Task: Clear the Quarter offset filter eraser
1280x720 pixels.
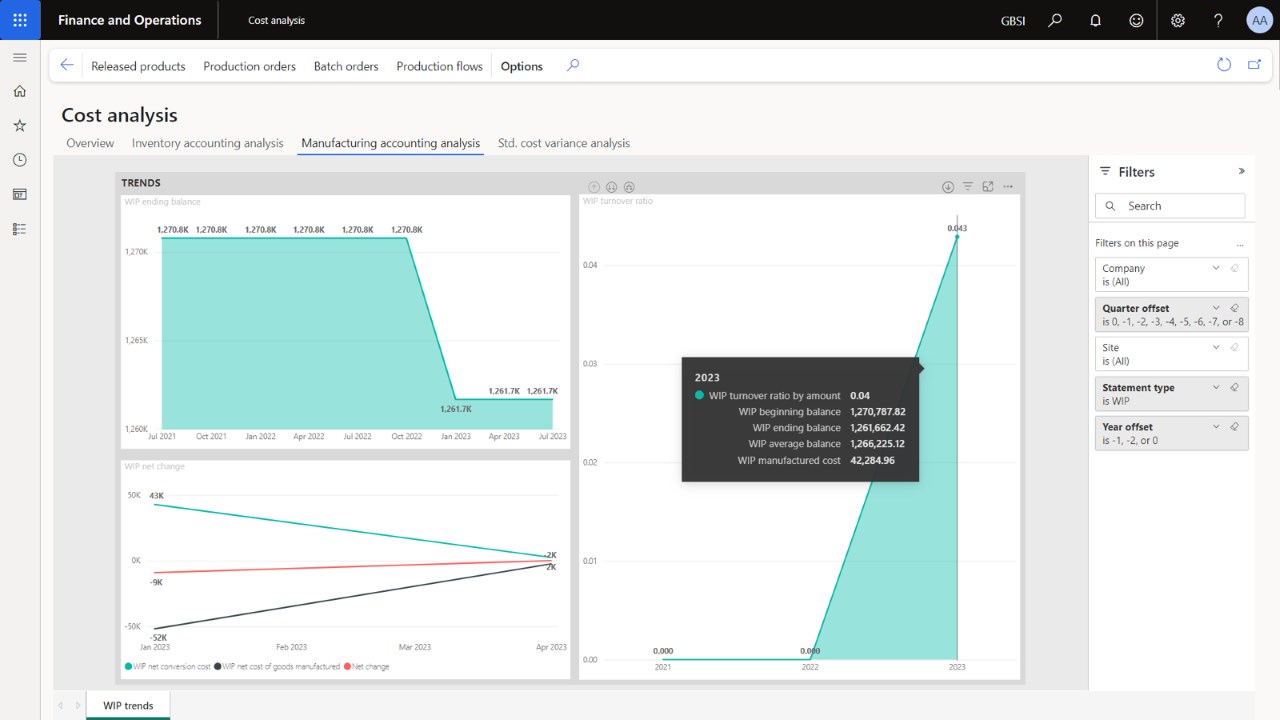Action: point(1235,308)
